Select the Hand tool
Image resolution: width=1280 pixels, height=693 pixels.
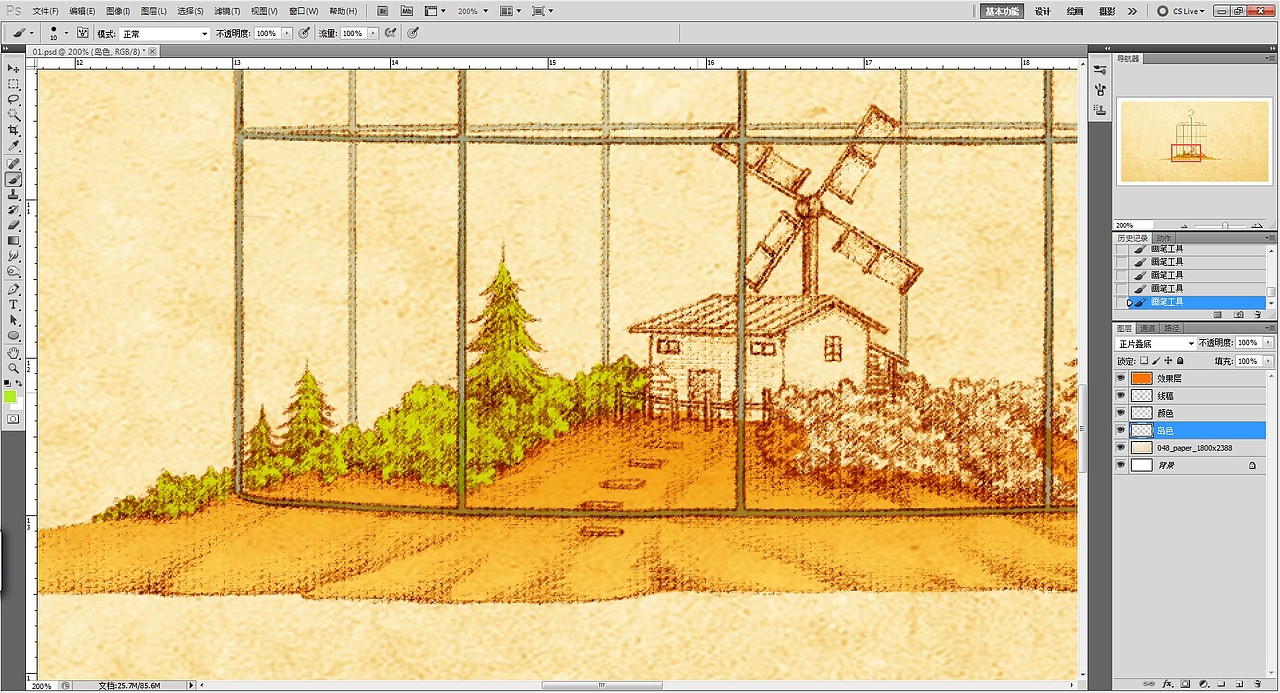coord(14,353)
